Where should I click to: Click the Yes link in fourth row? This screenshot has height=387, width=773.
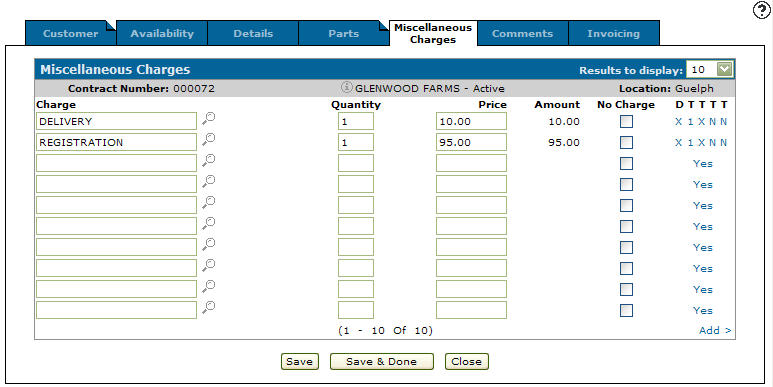pos(703,184)
